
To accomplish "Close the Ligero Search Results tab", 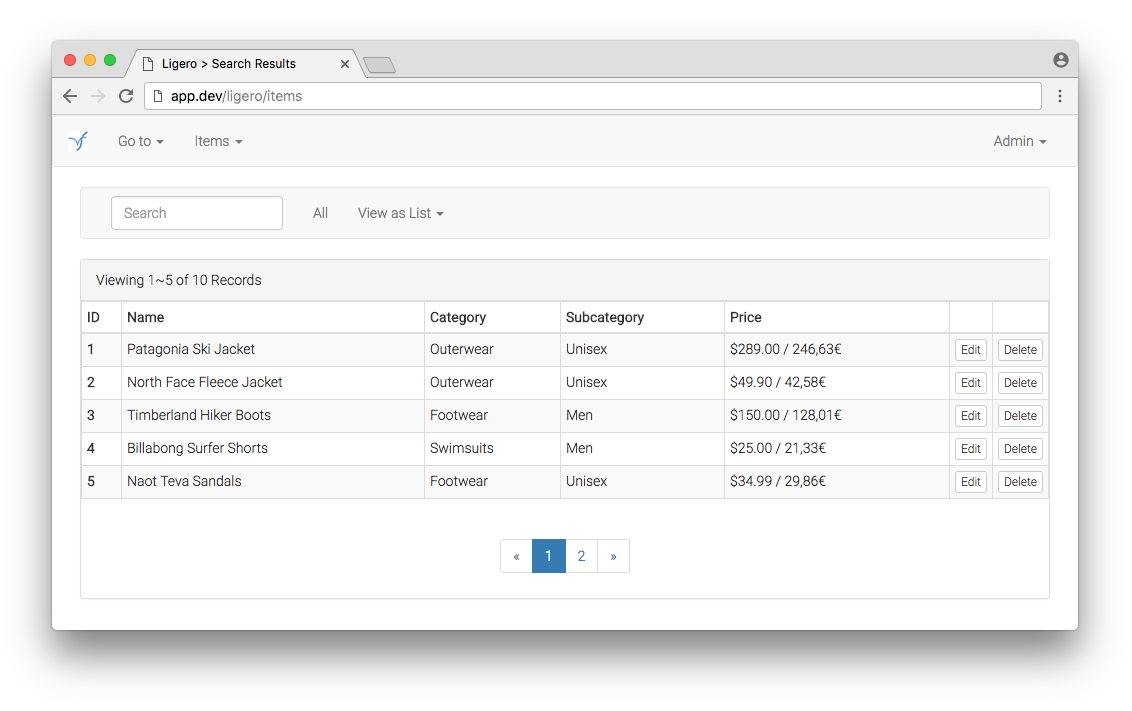I will pos(345,64).
